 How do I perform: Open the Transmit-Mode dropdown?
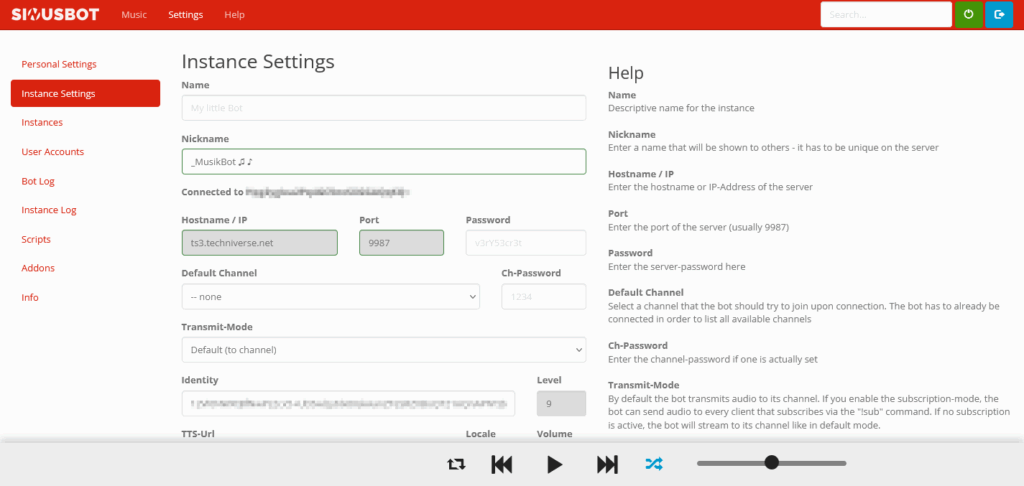(383, 350)
